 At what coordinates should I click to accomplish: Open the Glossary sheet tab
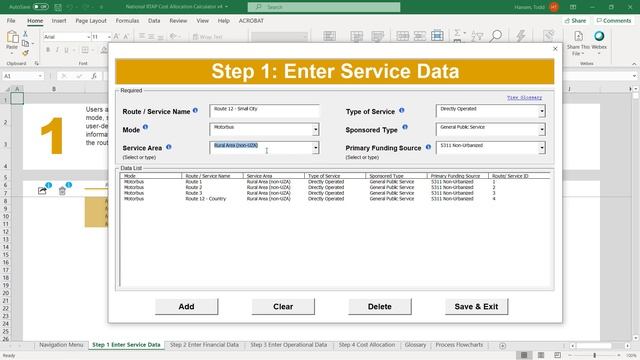click(415, 345)
